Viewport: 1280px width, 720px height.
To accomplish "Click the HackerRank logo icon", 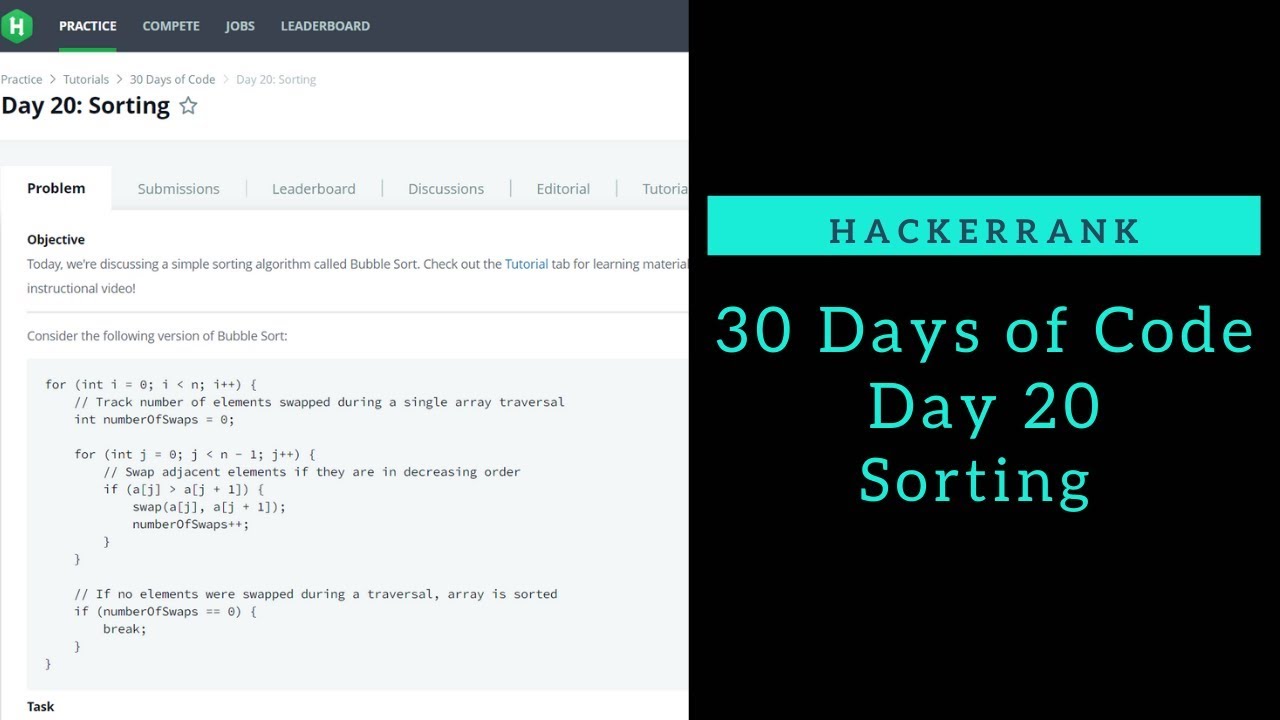I will [x=16, y=26].
